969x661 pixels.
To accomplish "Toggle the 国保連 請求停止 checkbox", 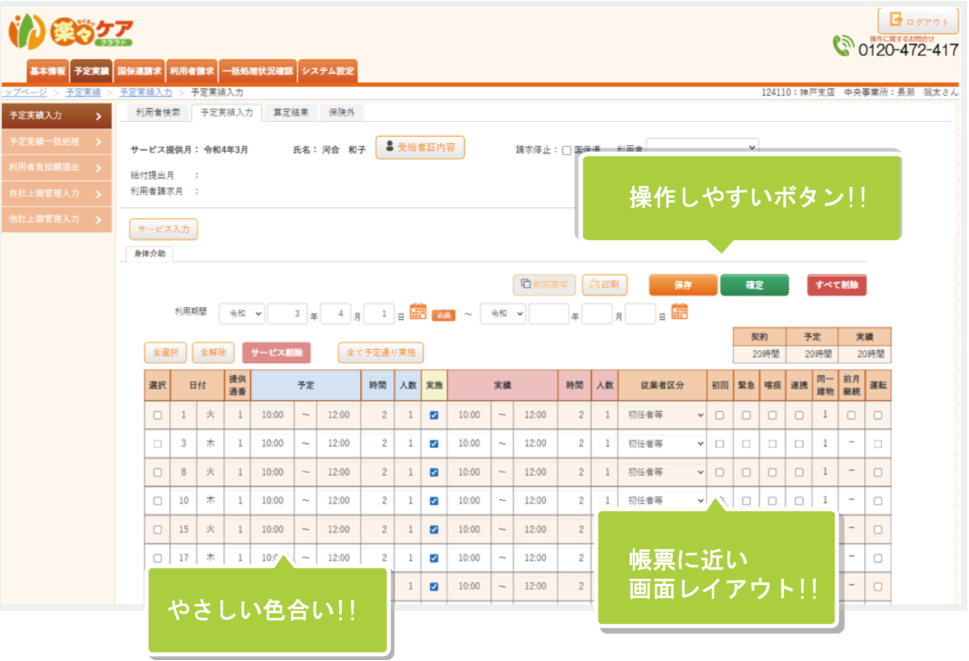I will point(567,151).
